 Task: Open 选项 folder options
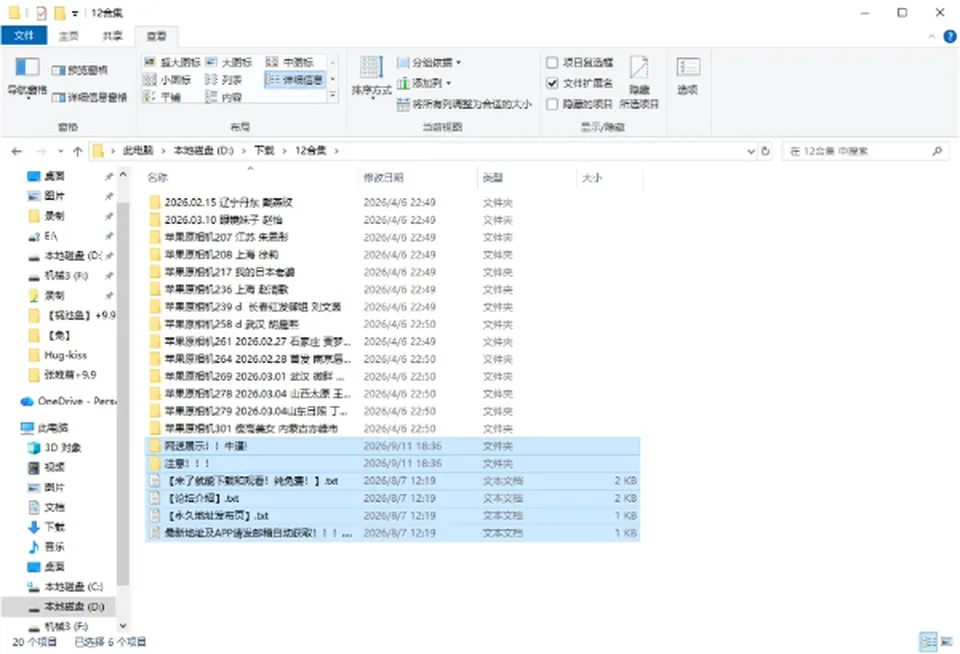pos(688,77)
